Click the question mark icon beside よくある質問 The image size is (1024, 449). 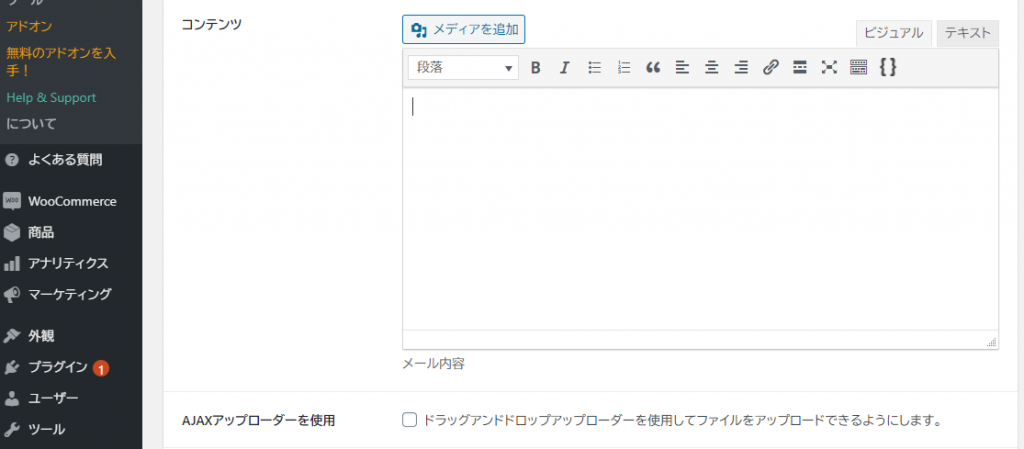click(12, 160)
